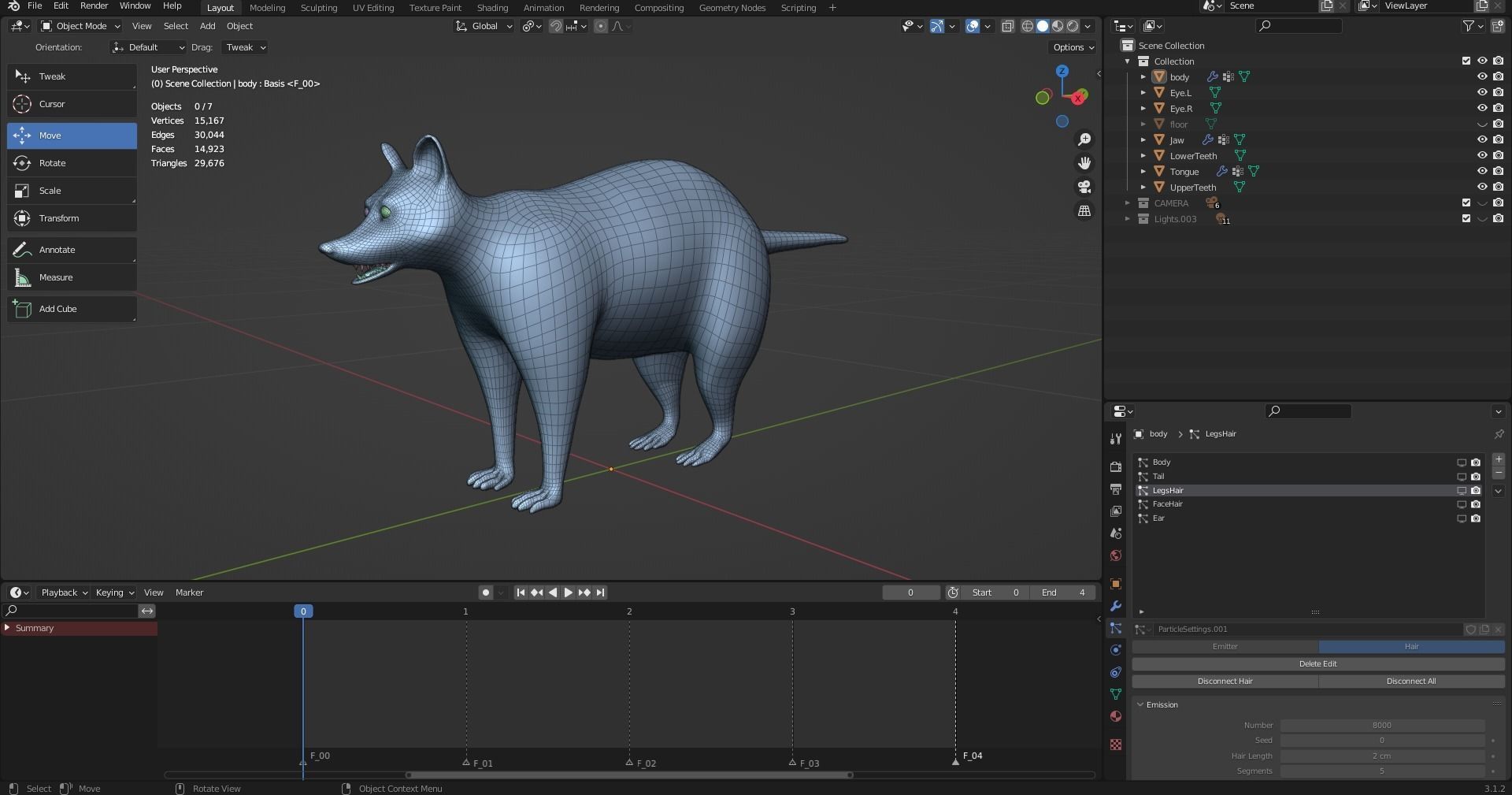1512x795 pixels.
Task: Click the Disconnect Hair button
Action: [1225, 681]
